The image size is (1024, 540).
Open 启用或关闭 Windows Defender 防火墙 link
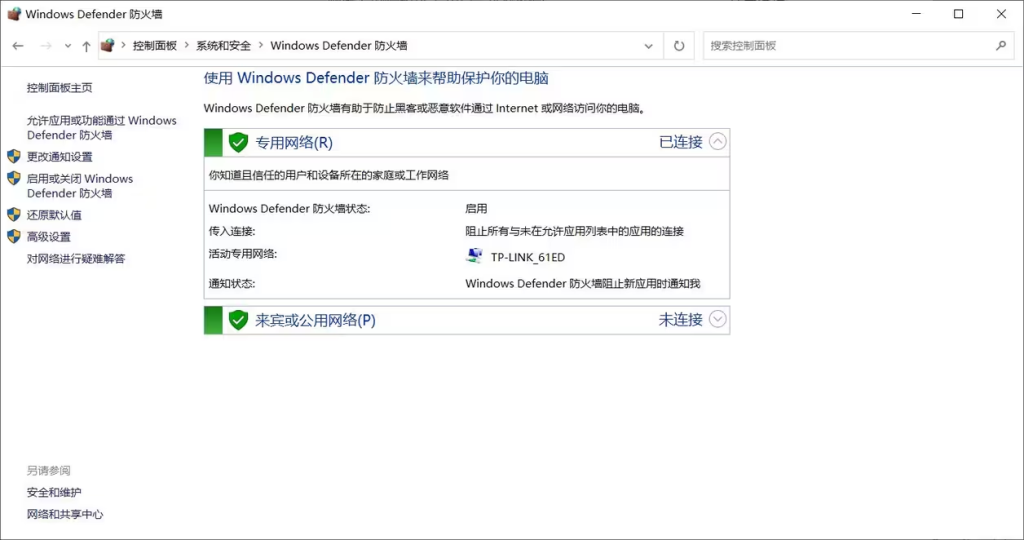80,186
